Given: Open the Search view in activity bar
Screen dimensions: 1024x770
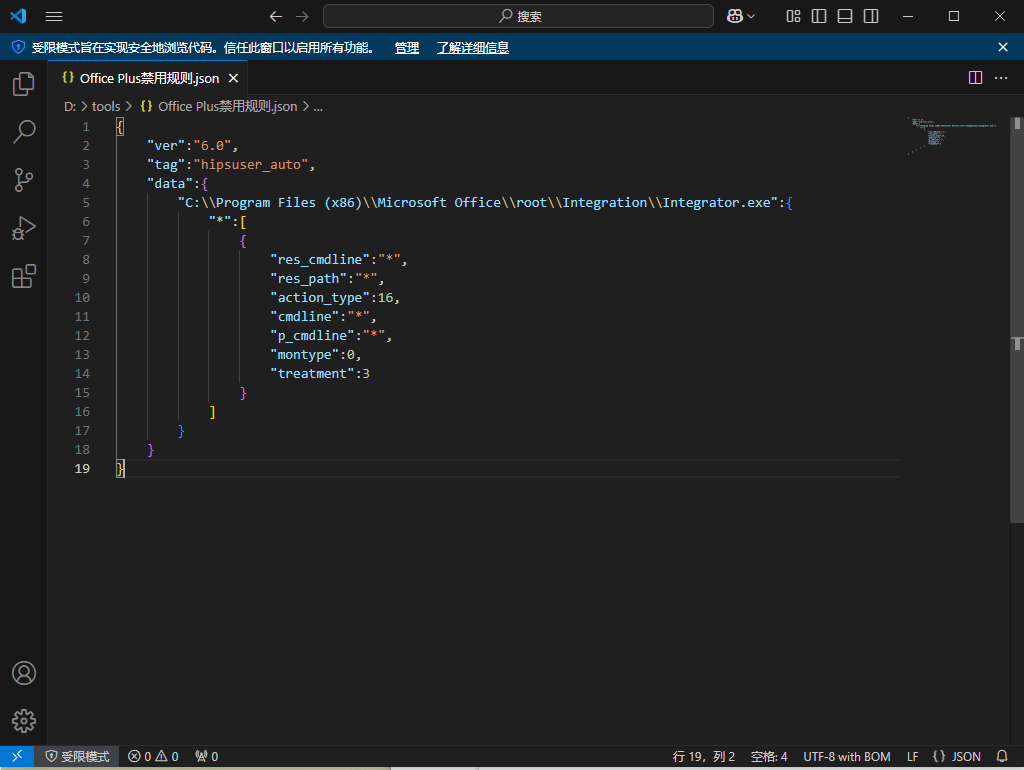Looking at the screenshot, I should 24,132.
